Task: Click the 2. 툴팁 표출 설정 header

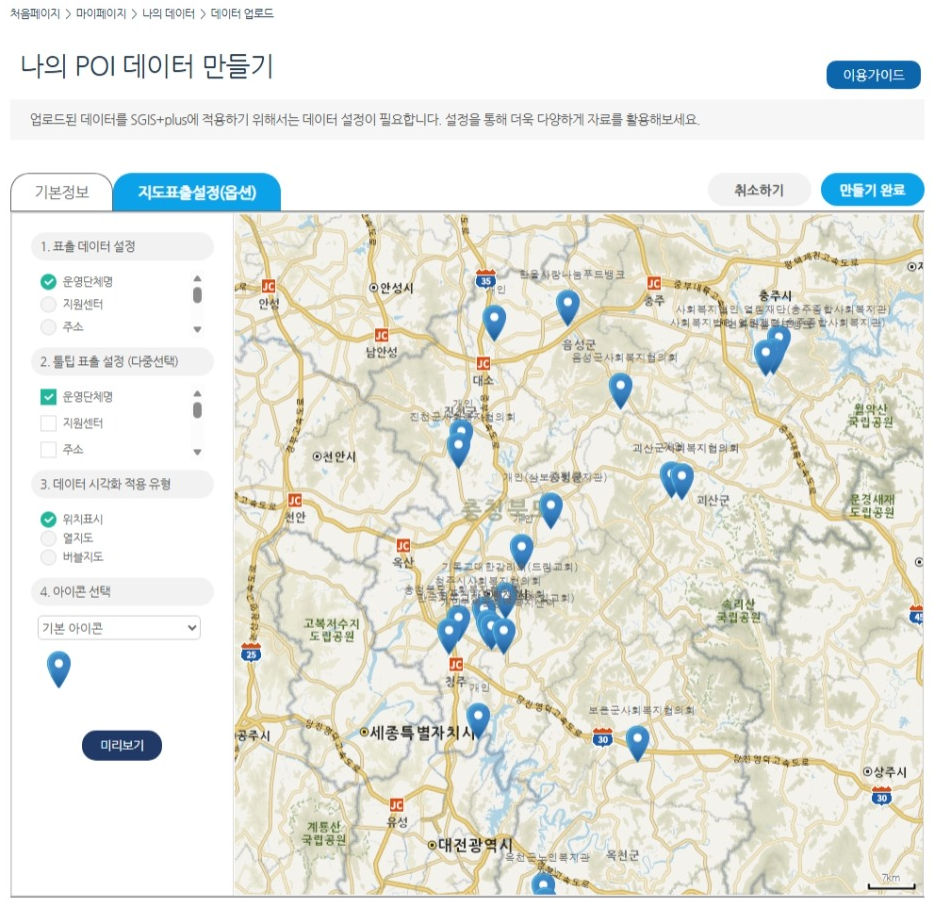Action: click(122, 361)
